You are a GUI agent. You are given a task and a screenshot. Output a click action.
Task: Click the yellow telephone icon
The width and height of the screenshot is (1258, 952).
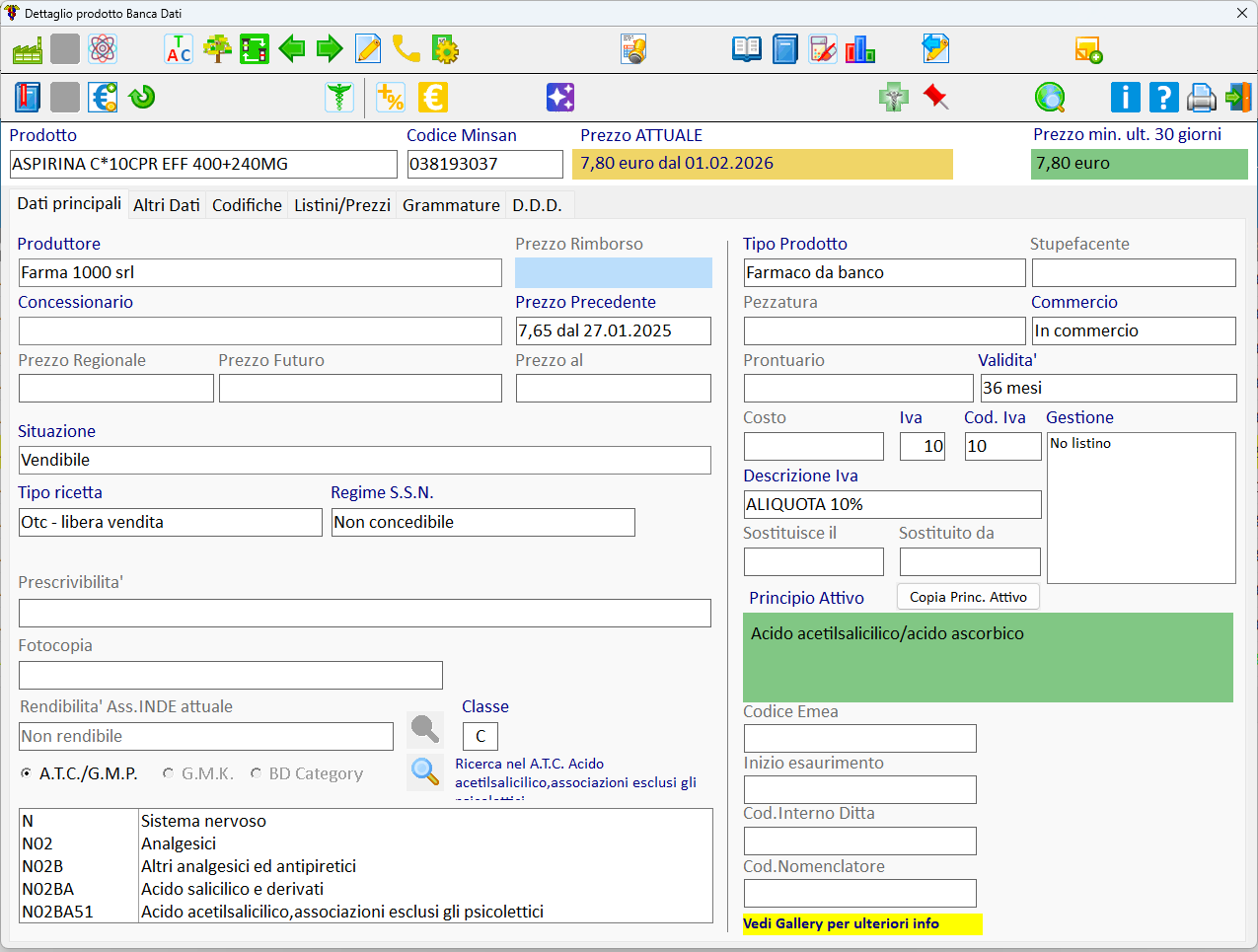(406, 49)
